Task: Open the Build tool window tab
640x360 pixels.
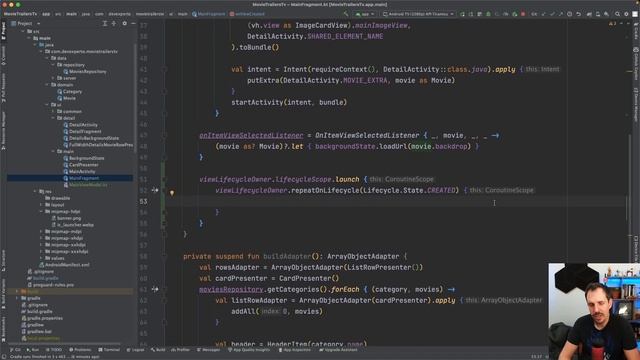Action: point(158,350)
